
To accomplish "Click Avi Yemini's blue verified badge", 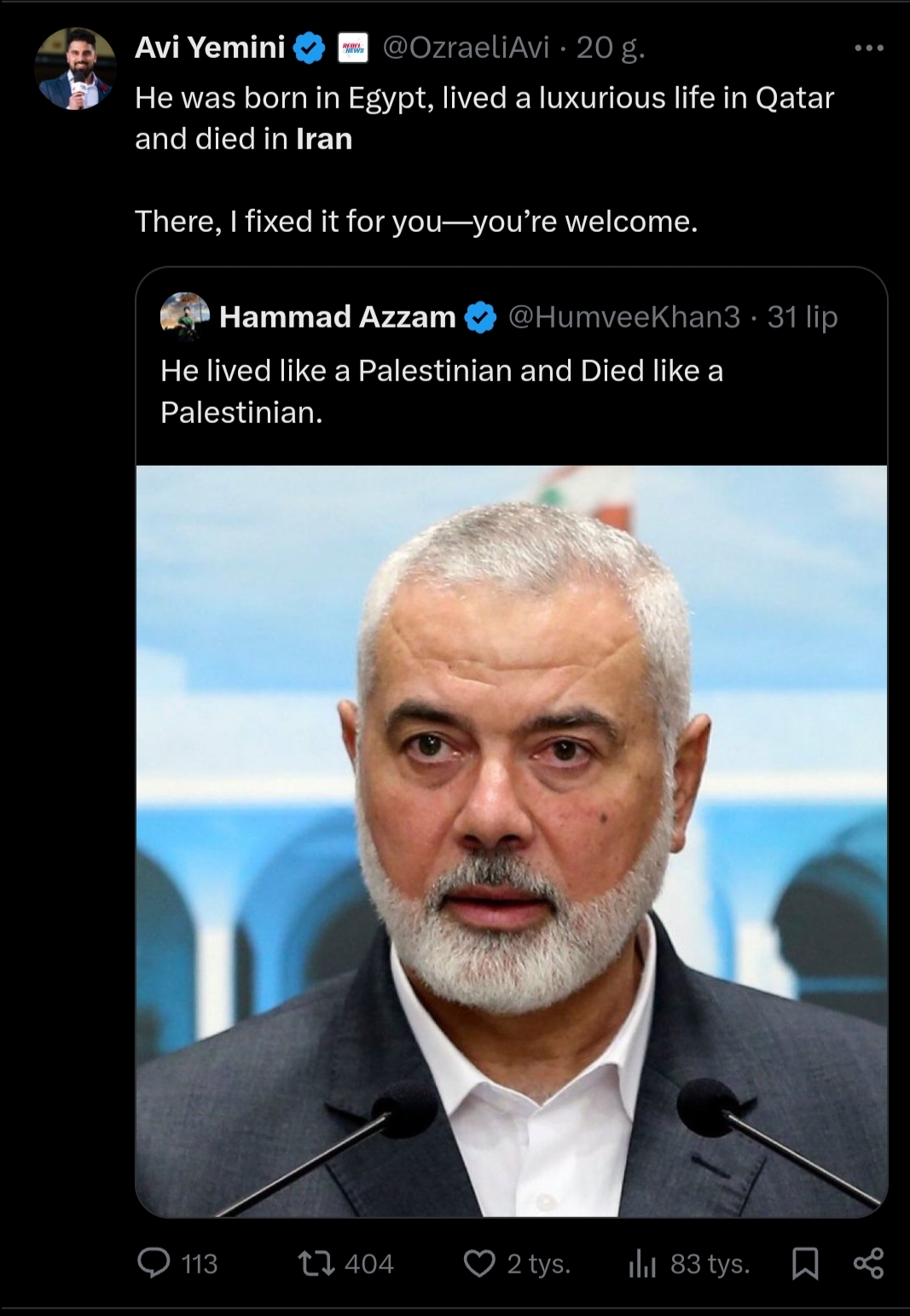I will click(x=309, y=48).
